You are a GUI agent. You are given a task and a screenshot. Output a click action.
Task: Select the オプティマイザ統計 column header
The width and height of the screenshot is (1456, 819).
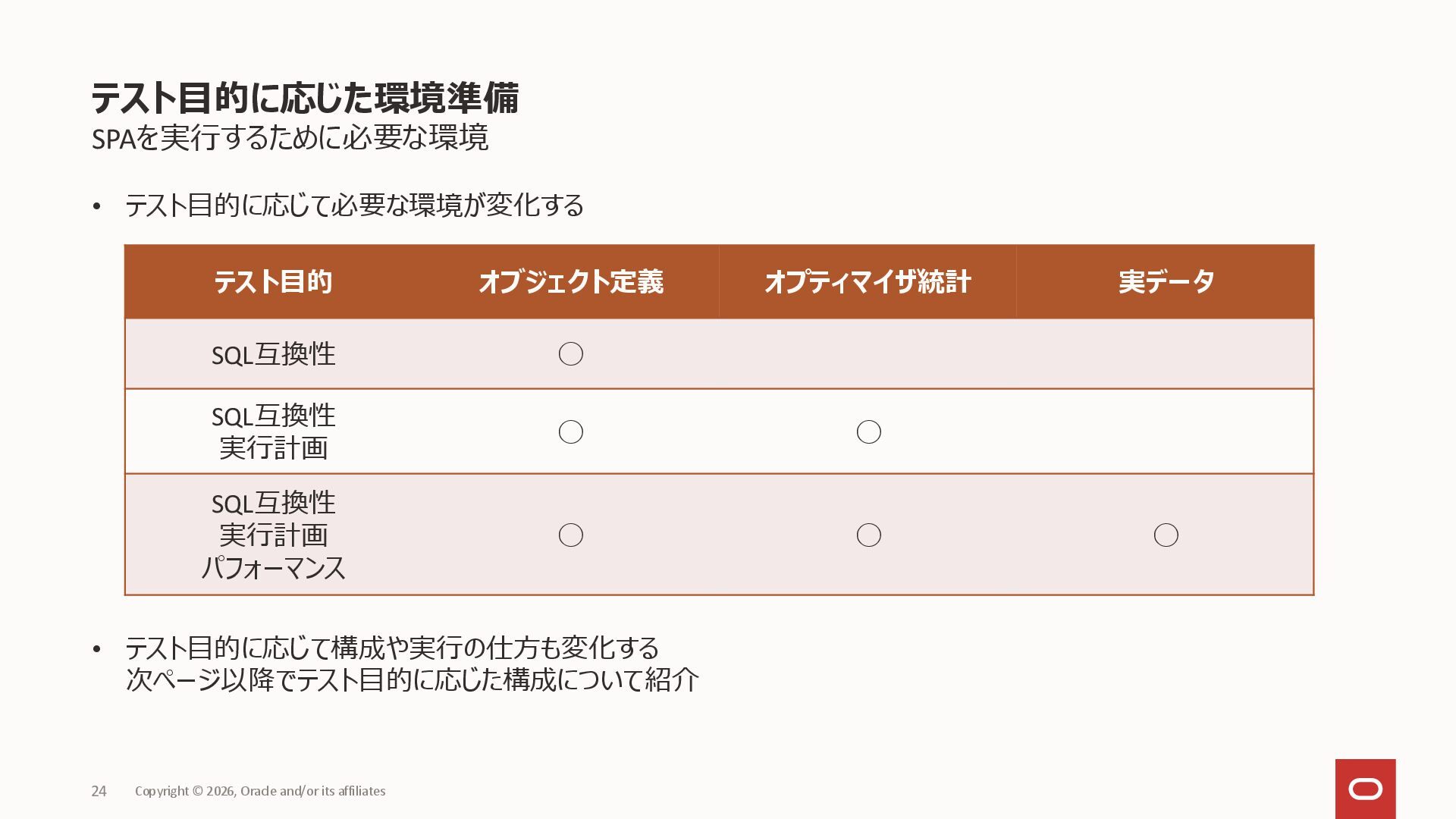pyautogui.click(x=868, y=282)
